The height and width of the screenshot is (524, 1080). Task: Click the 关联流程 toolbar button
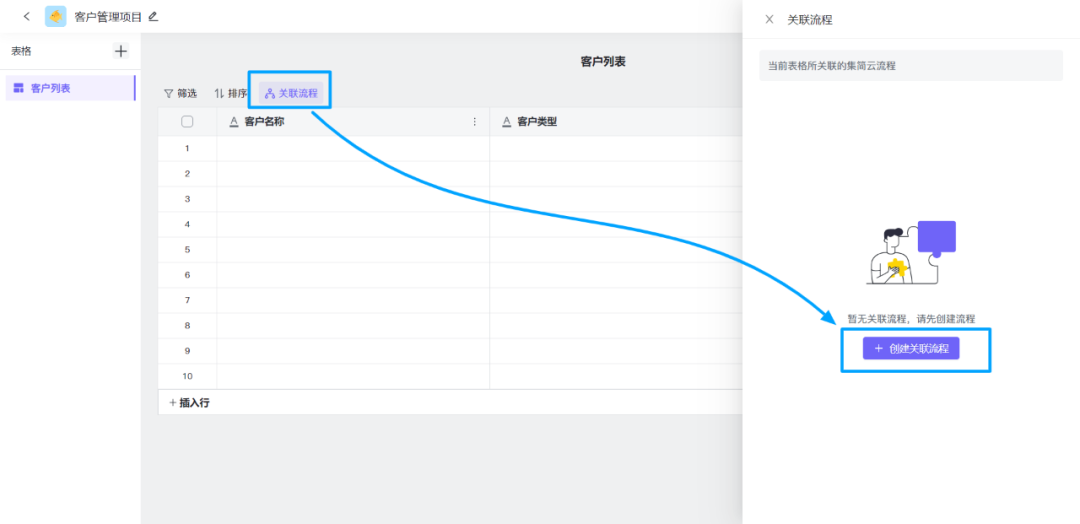click(291, 94)
